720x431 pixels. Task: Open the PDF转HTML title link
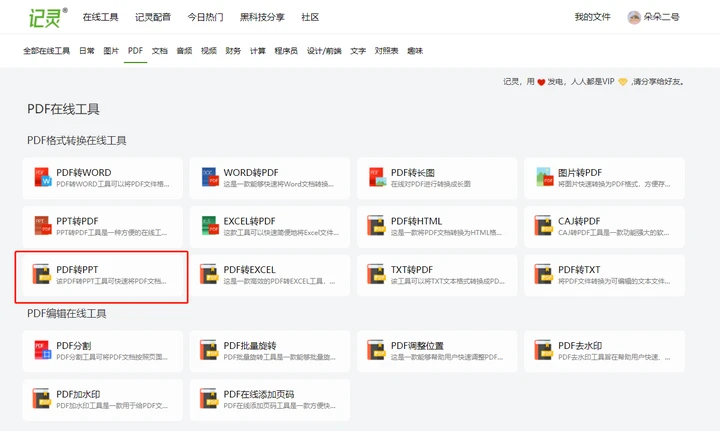(x=416, y=221)
